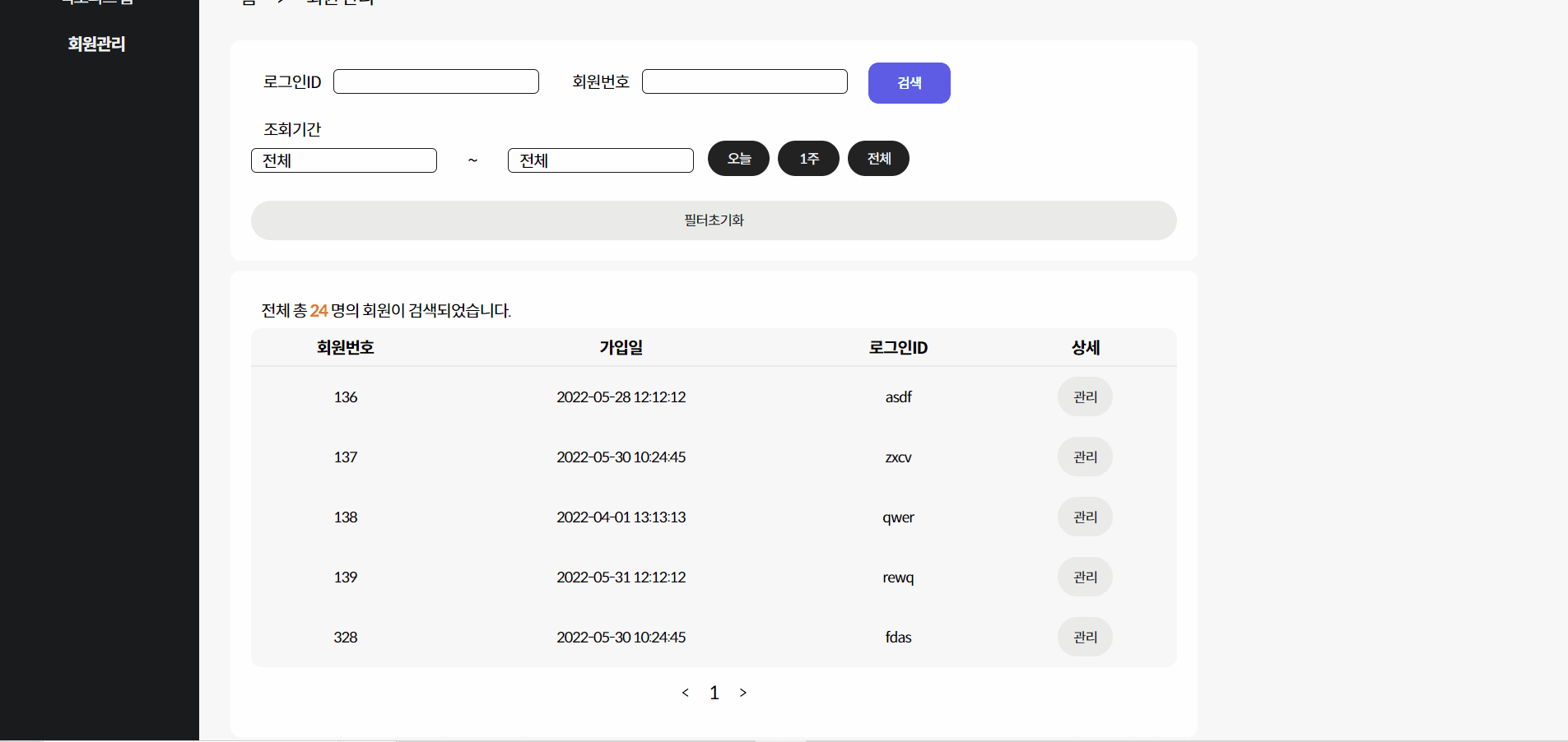Click join date 2022-04-01 13:13:13
The image size is (1568, 742).
click(x=621, y=517)
